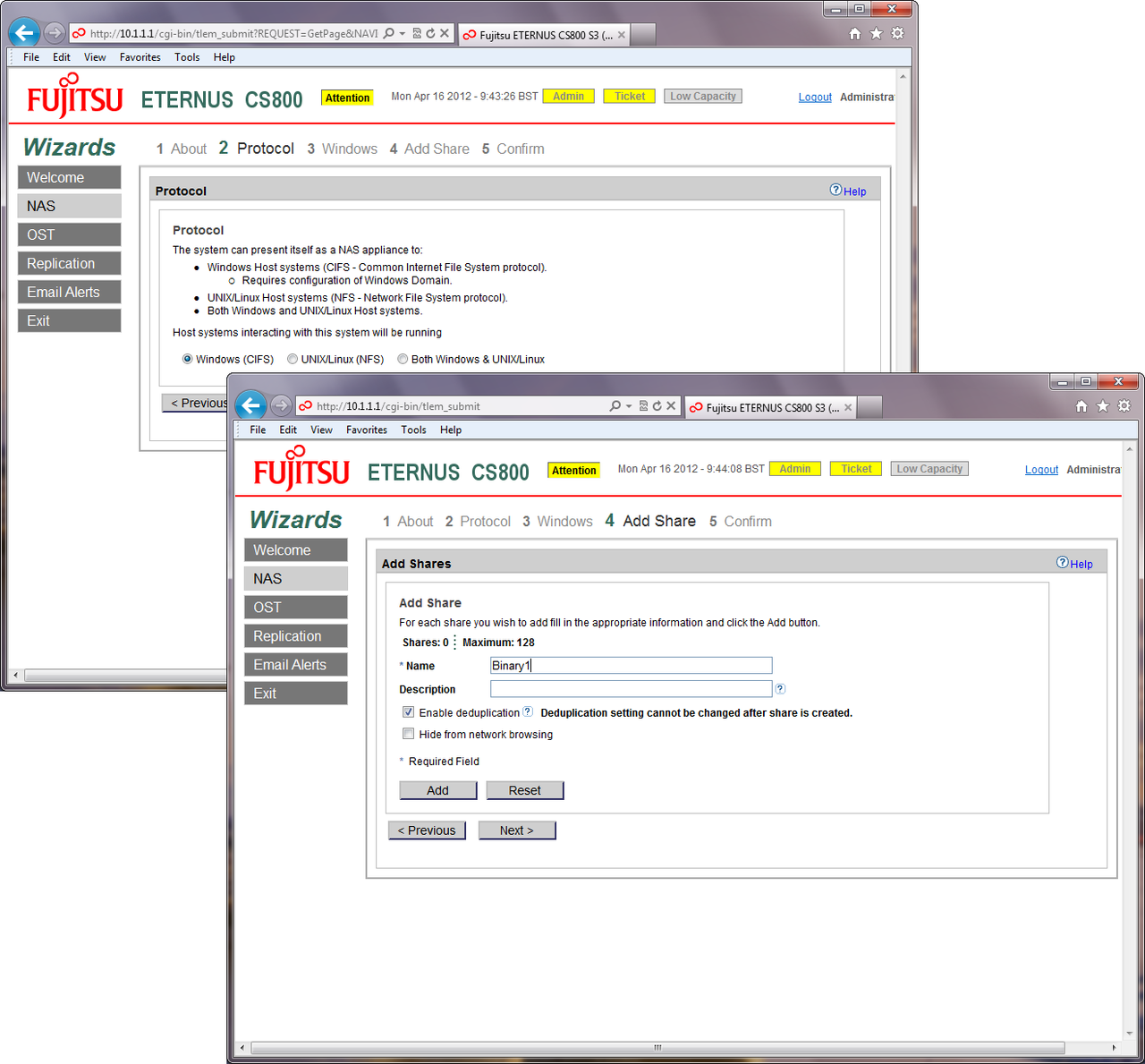1145x1064 pixels.
Task: Click compatibility view icon in rear window address bar
Action: coord(417,33)
